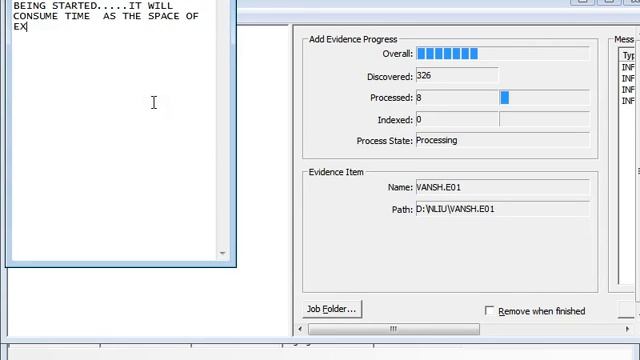This screenshot has width=640, height=360.
Task: Click the Overall progress bar
Action: click(502, 53)
